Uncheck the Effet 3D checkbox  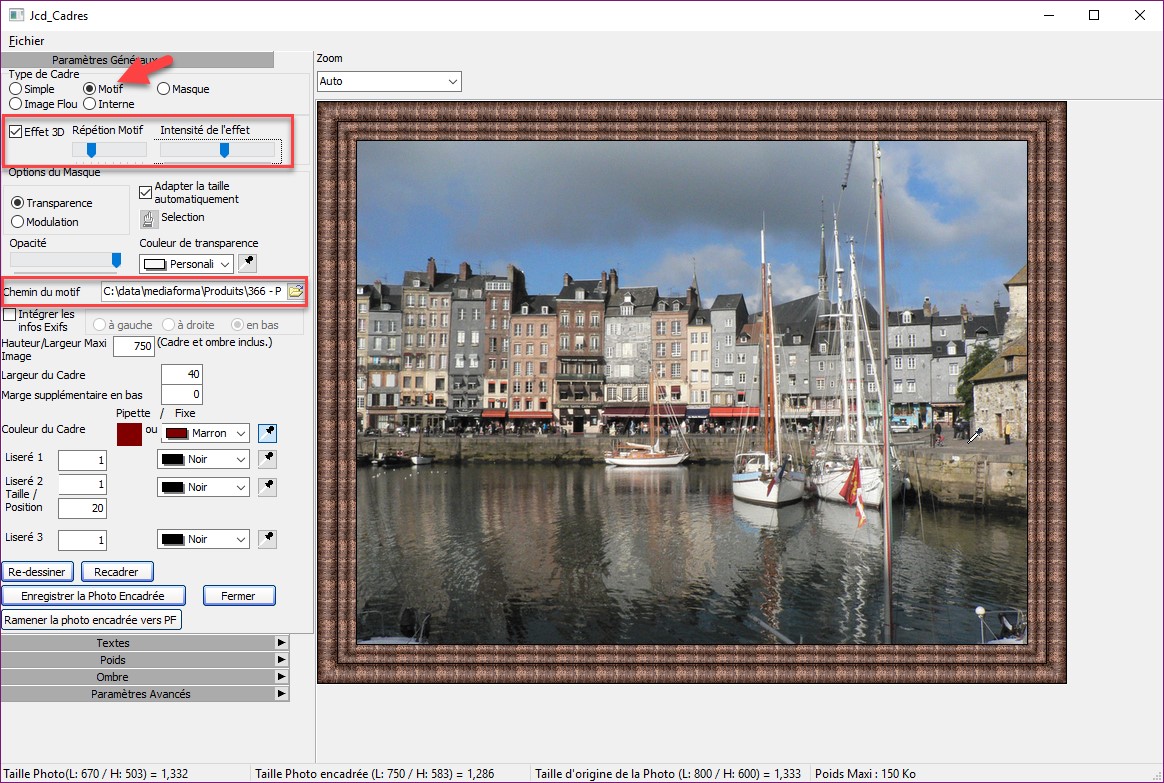pos(16,131)
